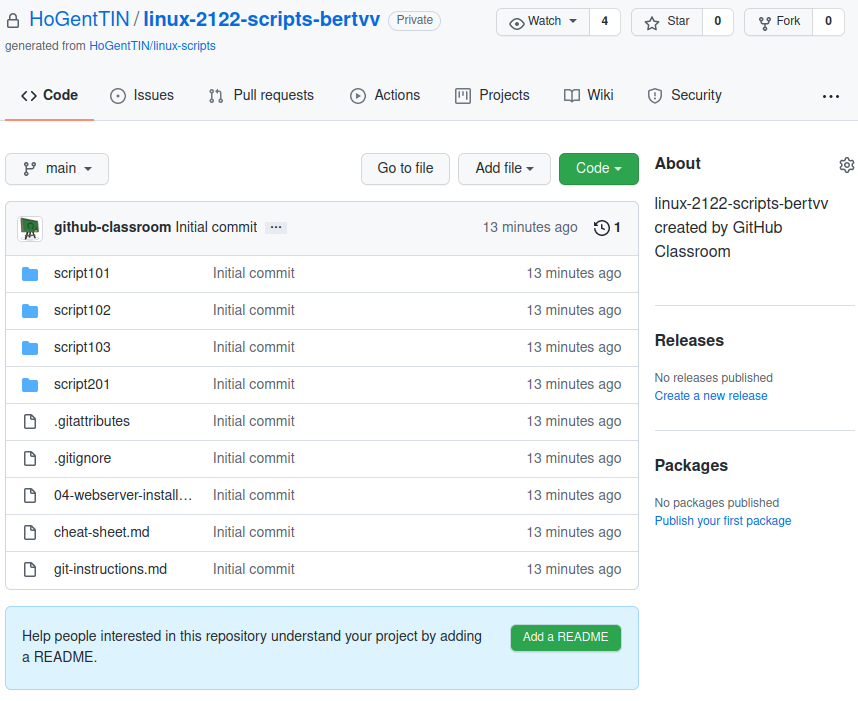Open the Pull requests tab
The image size is (858, 701).
261,96
